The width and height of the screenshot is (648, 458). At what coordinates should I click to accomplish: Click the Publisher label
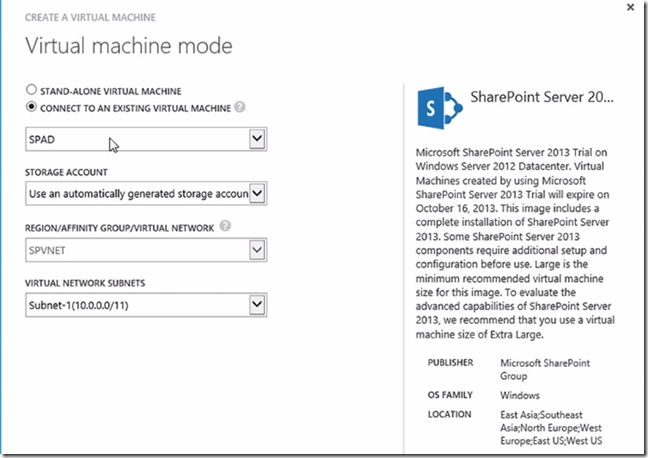[450, 363]
